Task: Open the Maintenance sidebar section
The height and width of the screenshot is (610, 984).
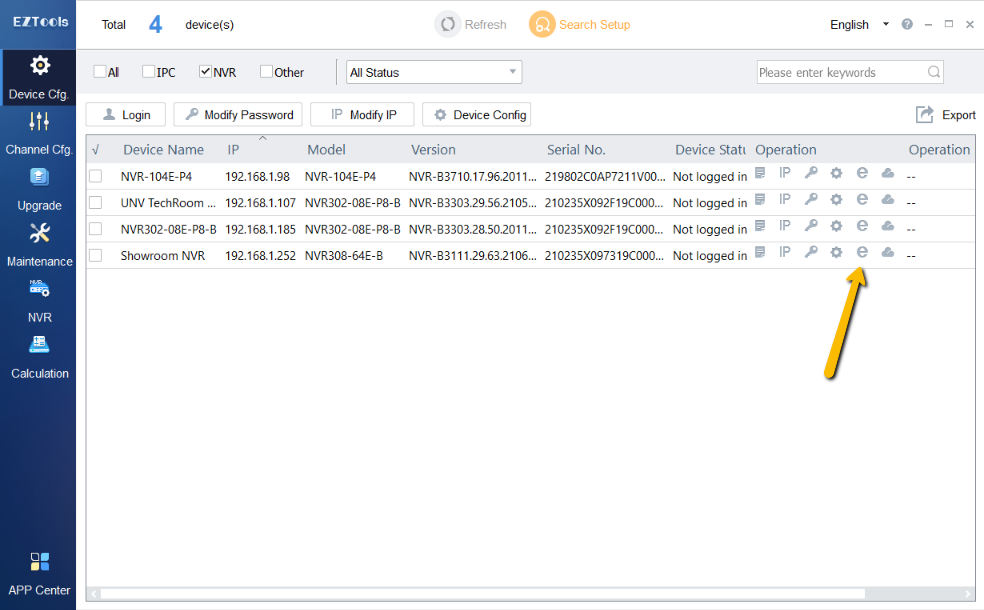Action: pyautogui.click(x=39, y=245)
